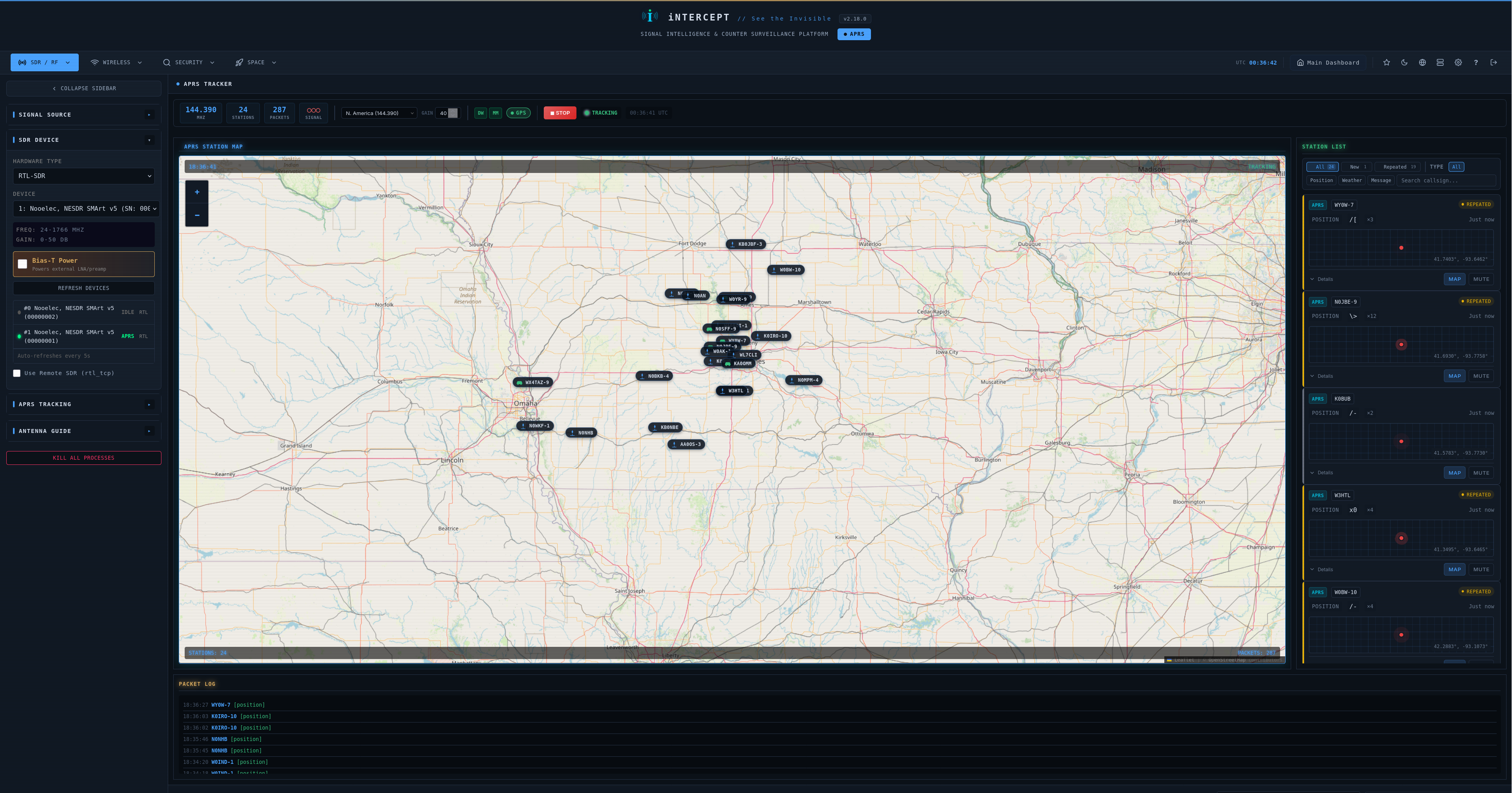
Task: Click the server/device icon in the top bar
Action: tap(1440, 62)
